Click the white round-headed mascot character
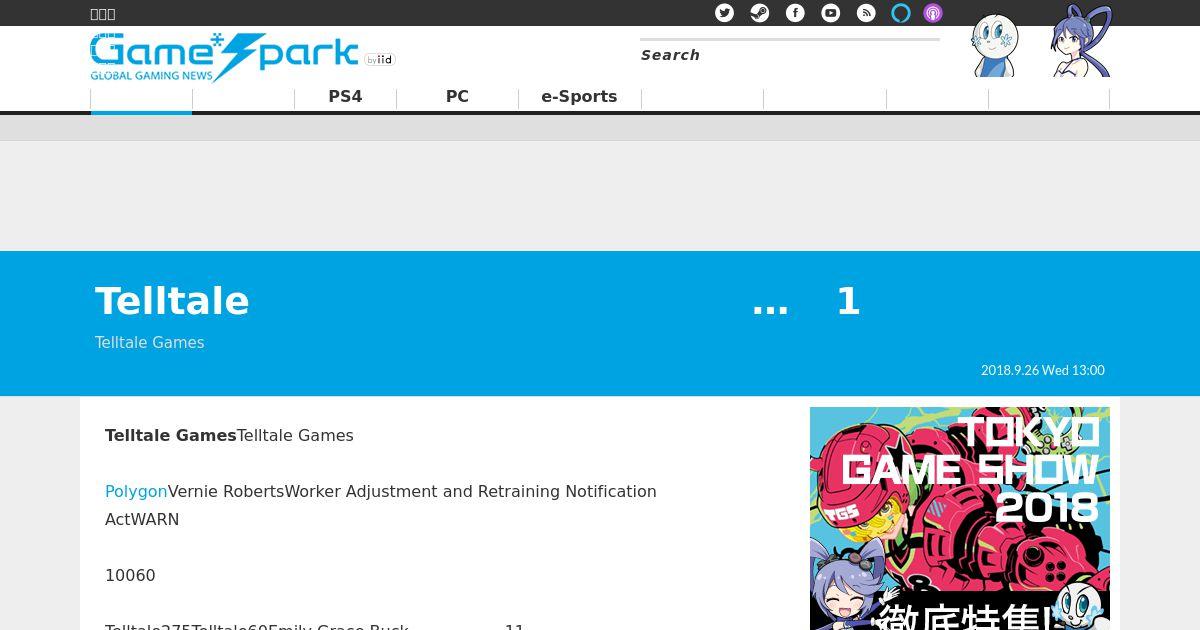 (995, 45)
